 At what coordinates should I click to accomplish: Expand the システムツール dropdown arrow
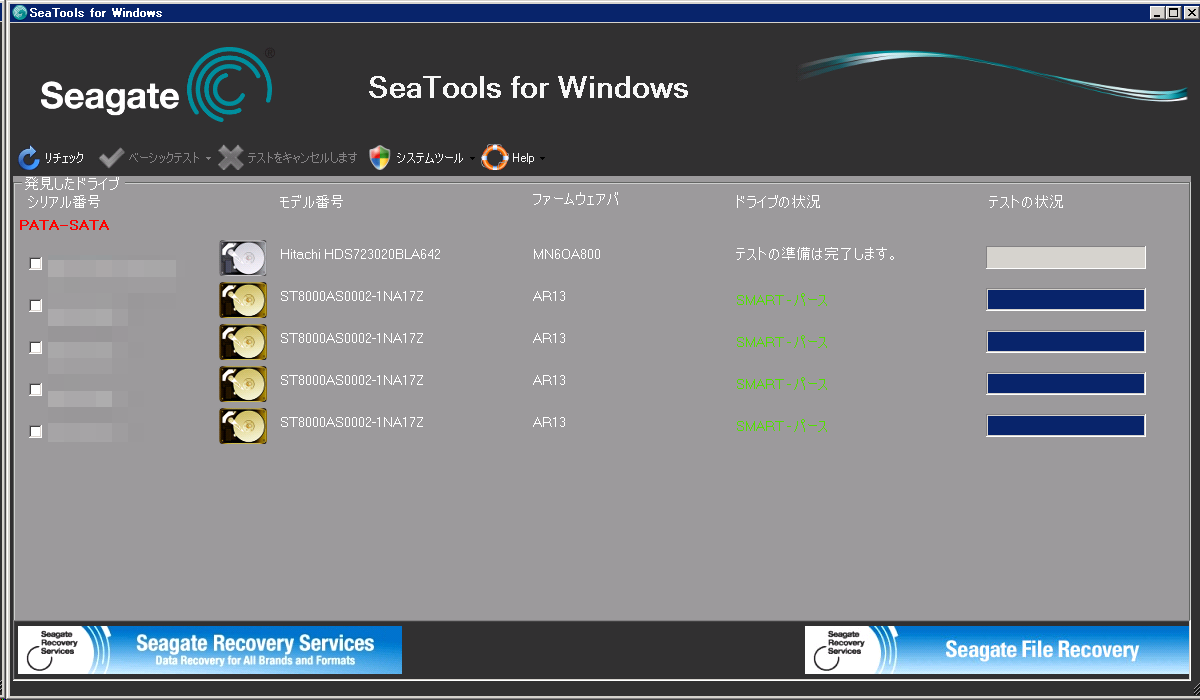[471, 159]
